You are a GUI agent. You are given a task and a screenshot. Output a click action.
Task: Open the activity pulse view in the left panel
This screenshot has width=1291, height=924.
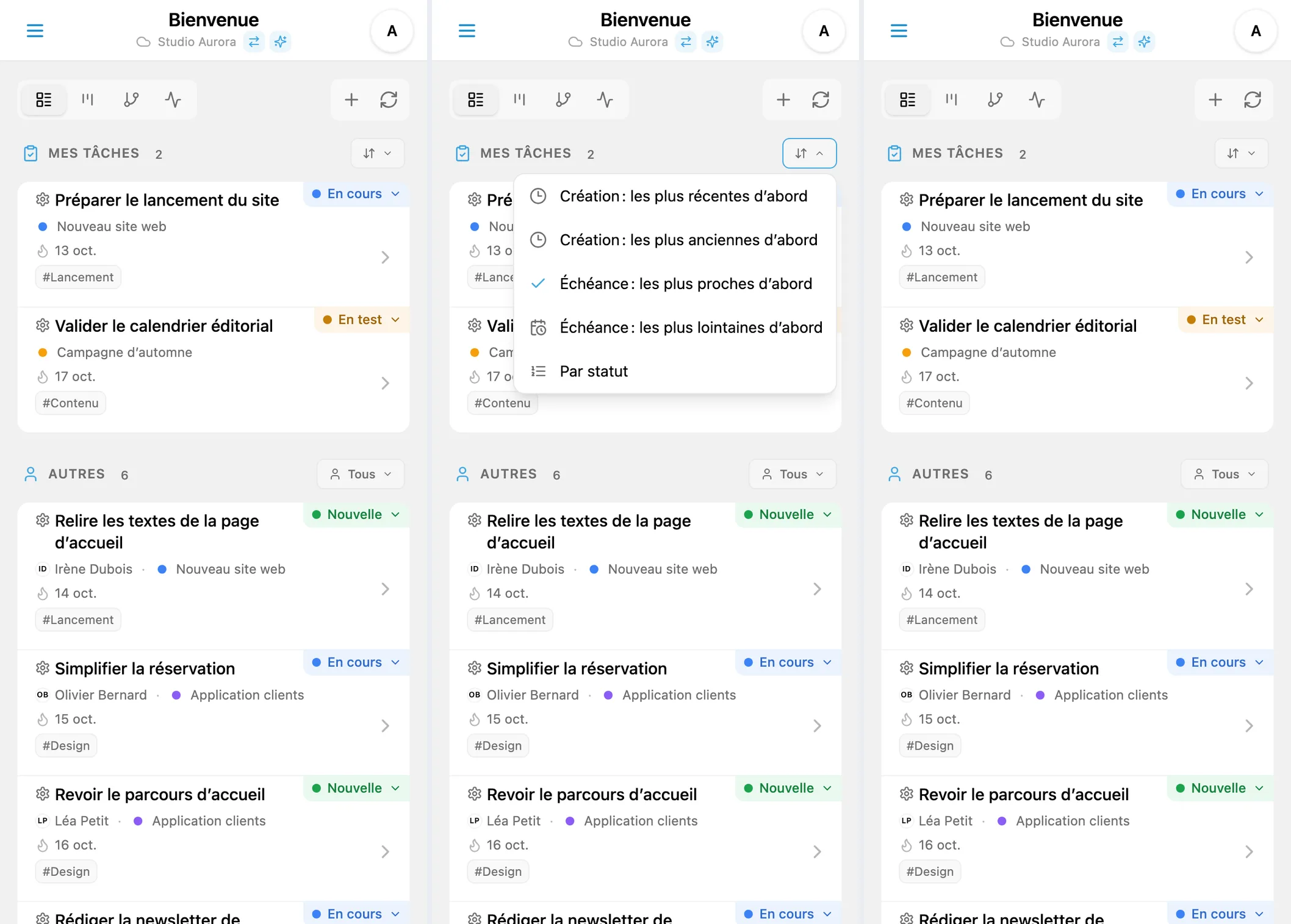(173, 99)
